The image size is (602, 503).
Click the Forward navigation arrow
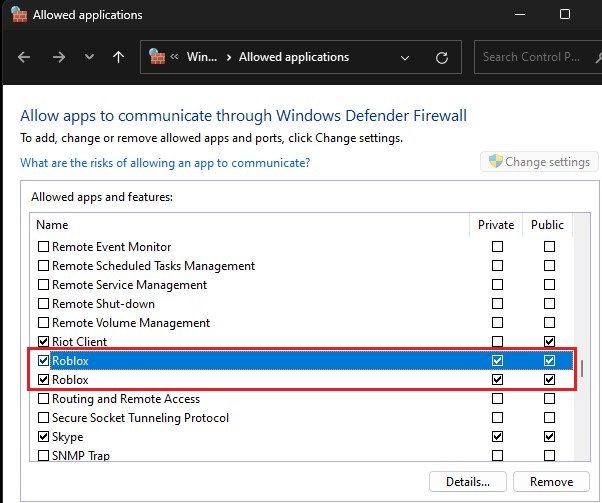(x=59, y=57)
